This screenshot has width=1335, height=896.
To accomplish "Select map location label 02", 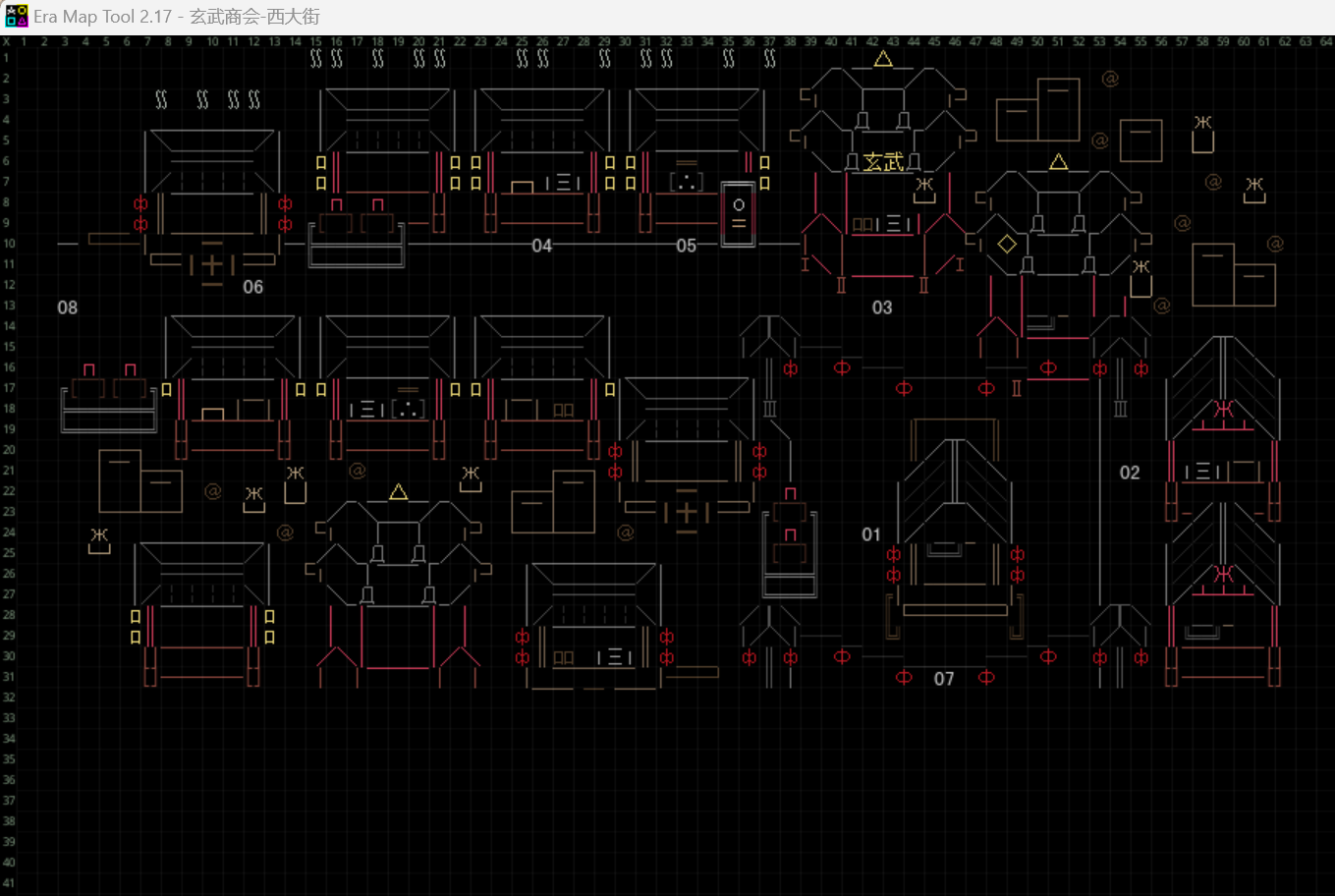I will point(1130,473).
